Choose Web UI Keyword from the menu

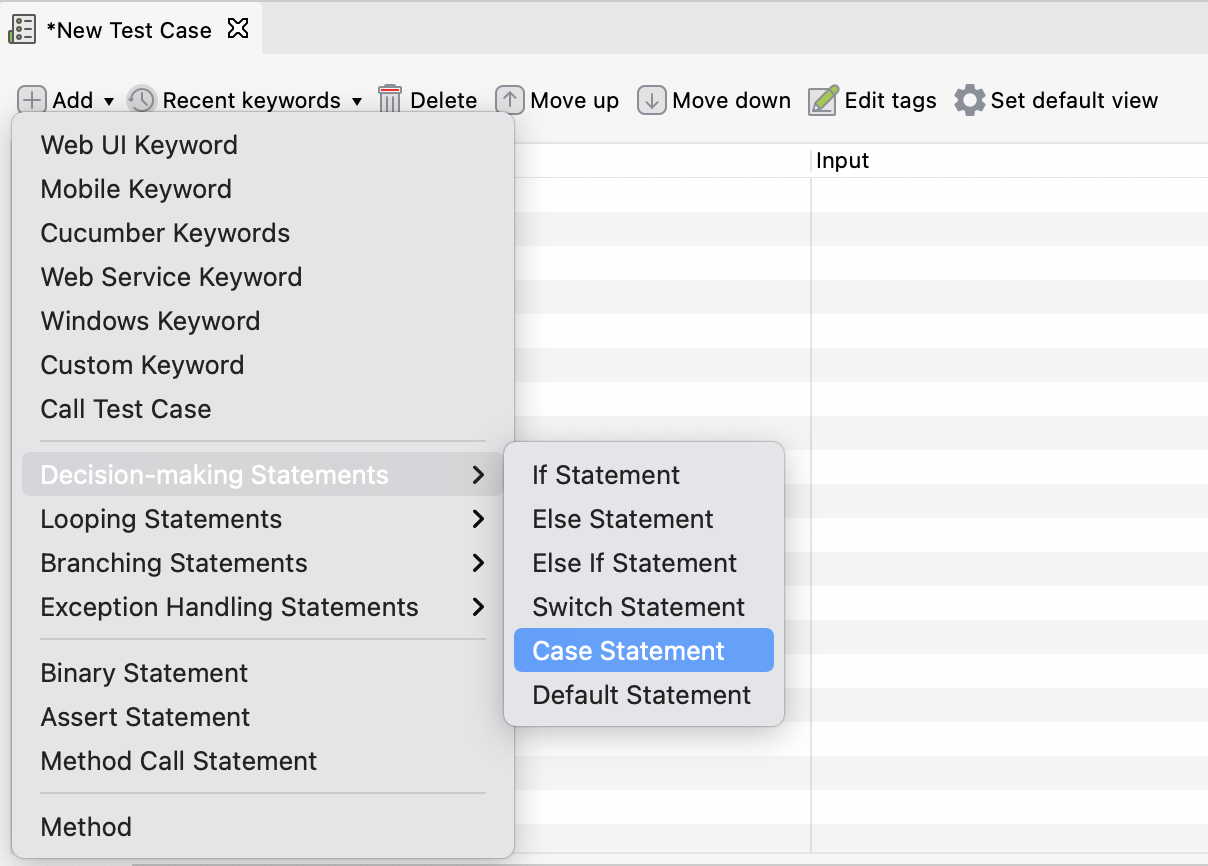tap(139, 145)
